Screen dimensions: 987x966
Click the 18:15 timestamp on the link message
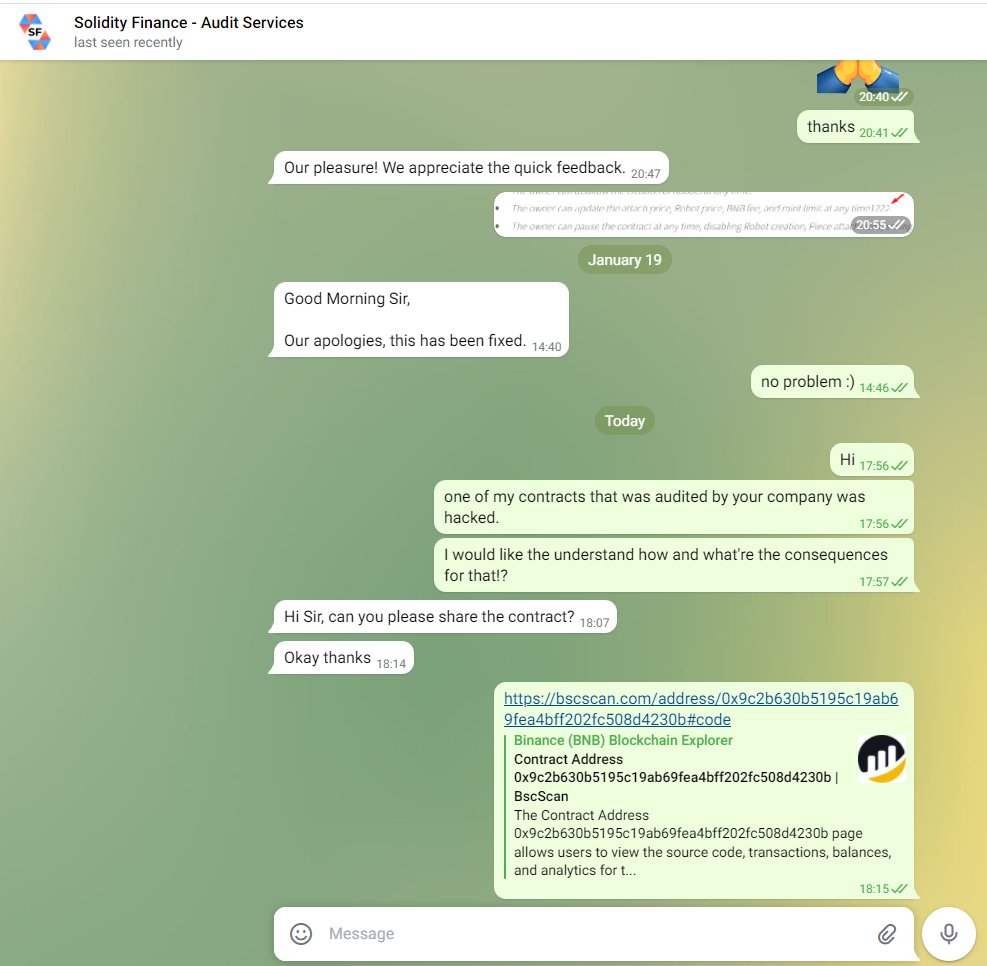[x=874, y=889]
